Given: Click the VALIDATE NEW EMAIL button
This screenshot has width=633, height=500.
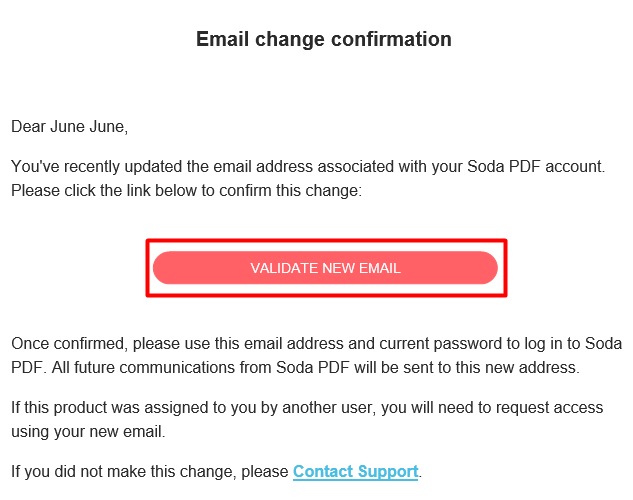Looking at the screenshot, I should [x=325, y=268].
